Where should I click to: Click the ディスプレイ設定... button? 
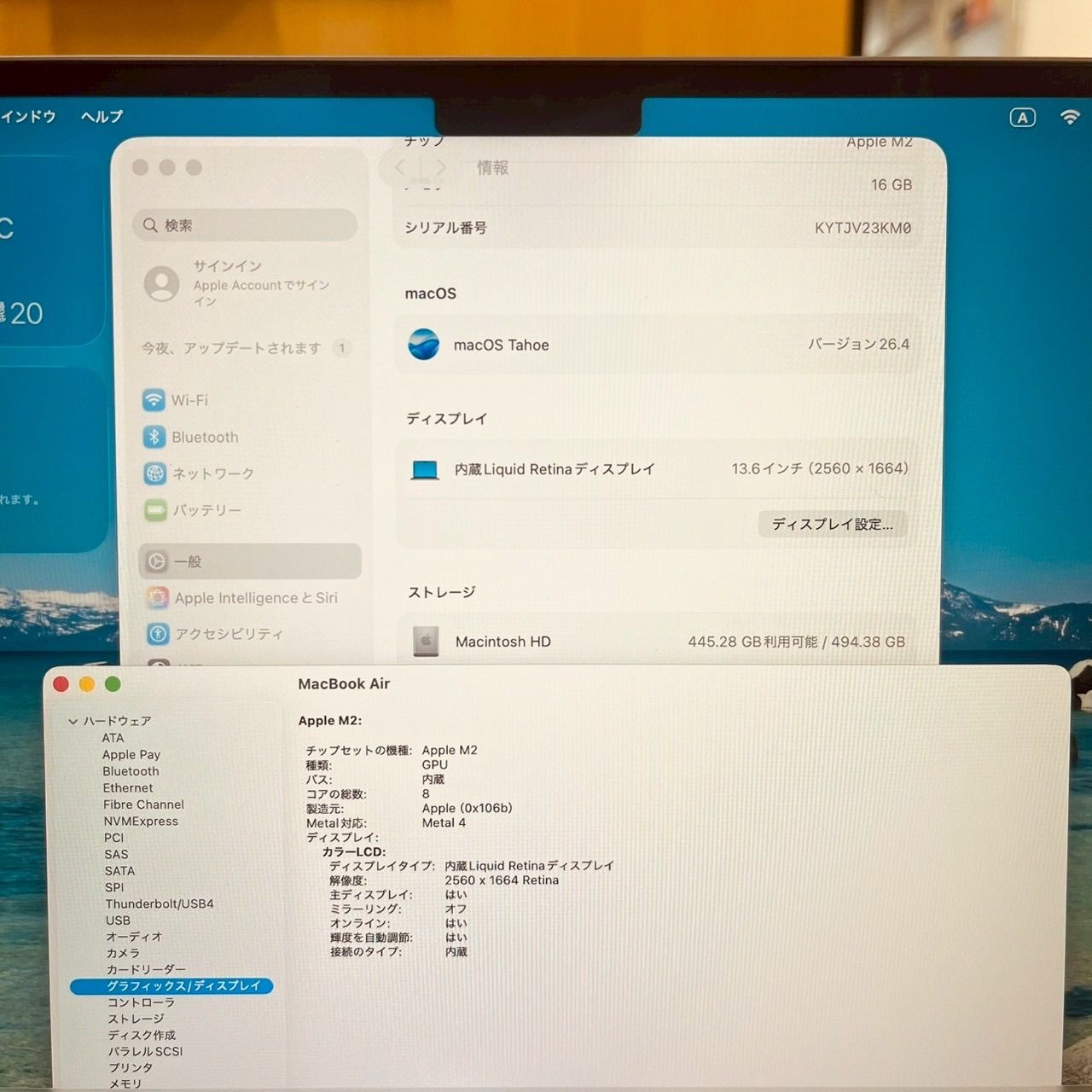(833, 524)
